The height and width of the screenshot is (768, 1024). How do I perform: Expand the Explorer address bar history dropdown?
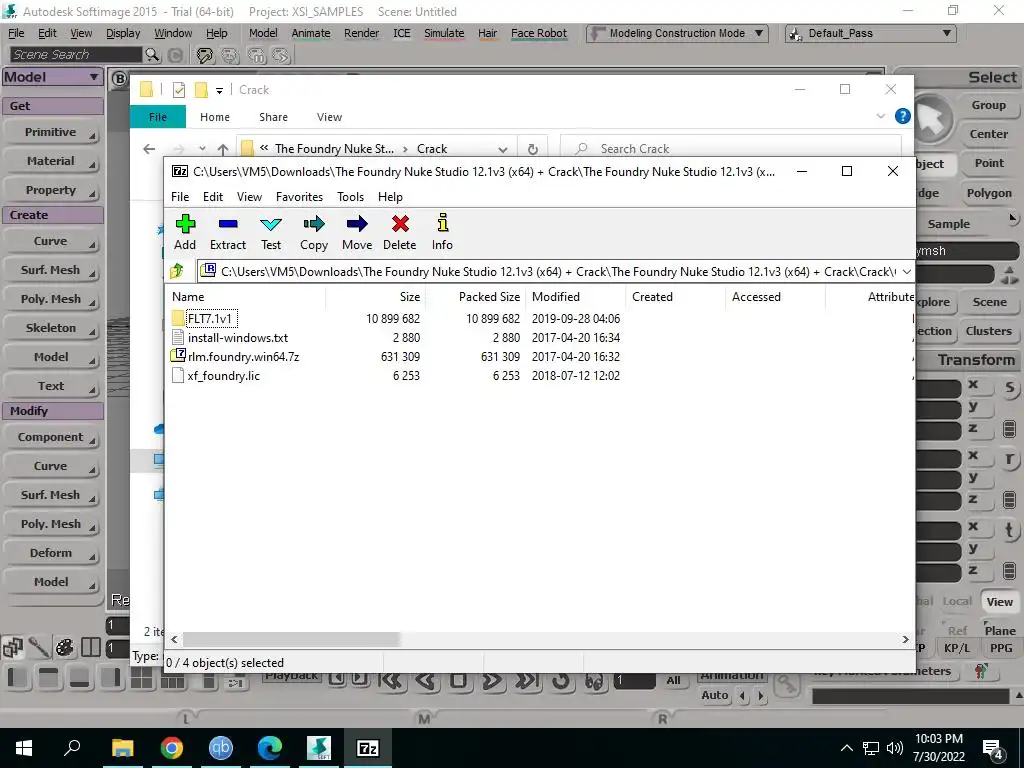click(502, 149)
